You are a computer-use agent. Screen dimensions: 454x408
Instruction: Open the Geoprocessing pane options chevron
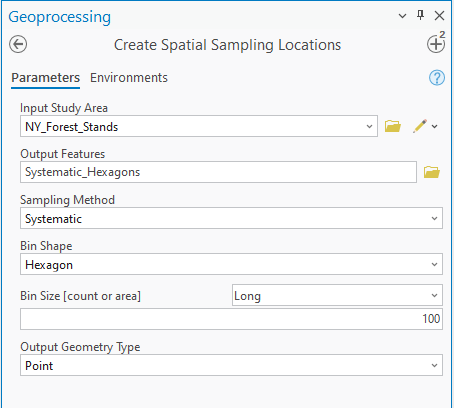coord(402,16)
